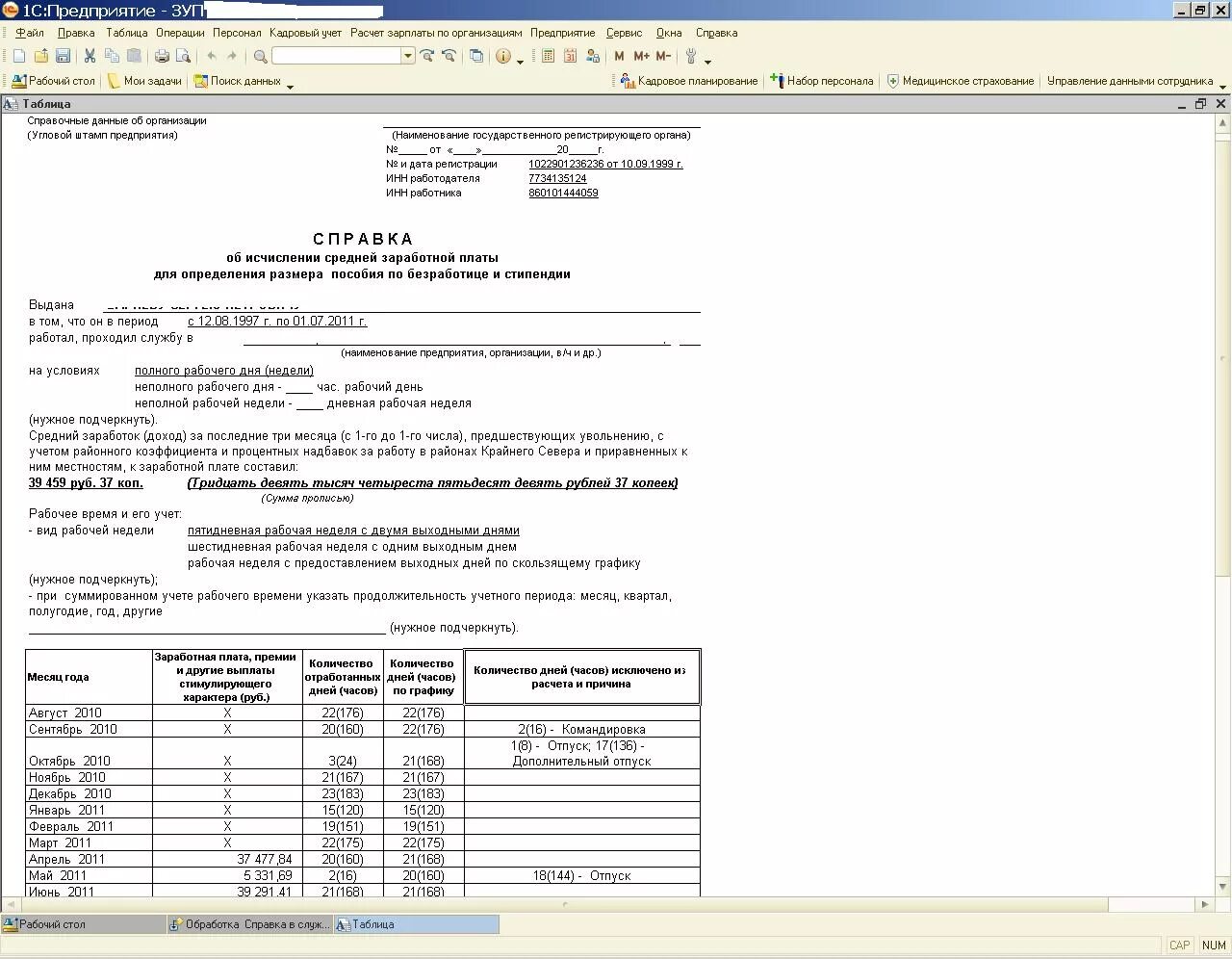
Task: Click Мои задачи toolbar button
Action: click(x=144, y=81)
